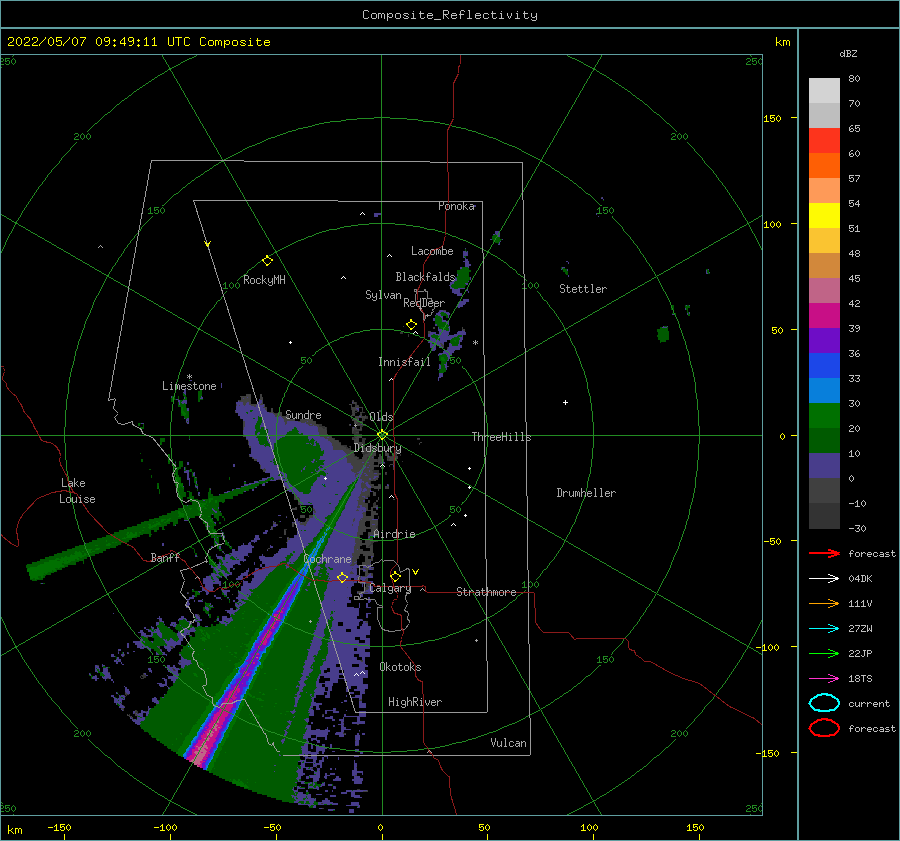This screenshot has height=841, width=900.
Task: Click the '2022/05/07 09:49:11 UTC Composite' timestamp
Action: 138,42
